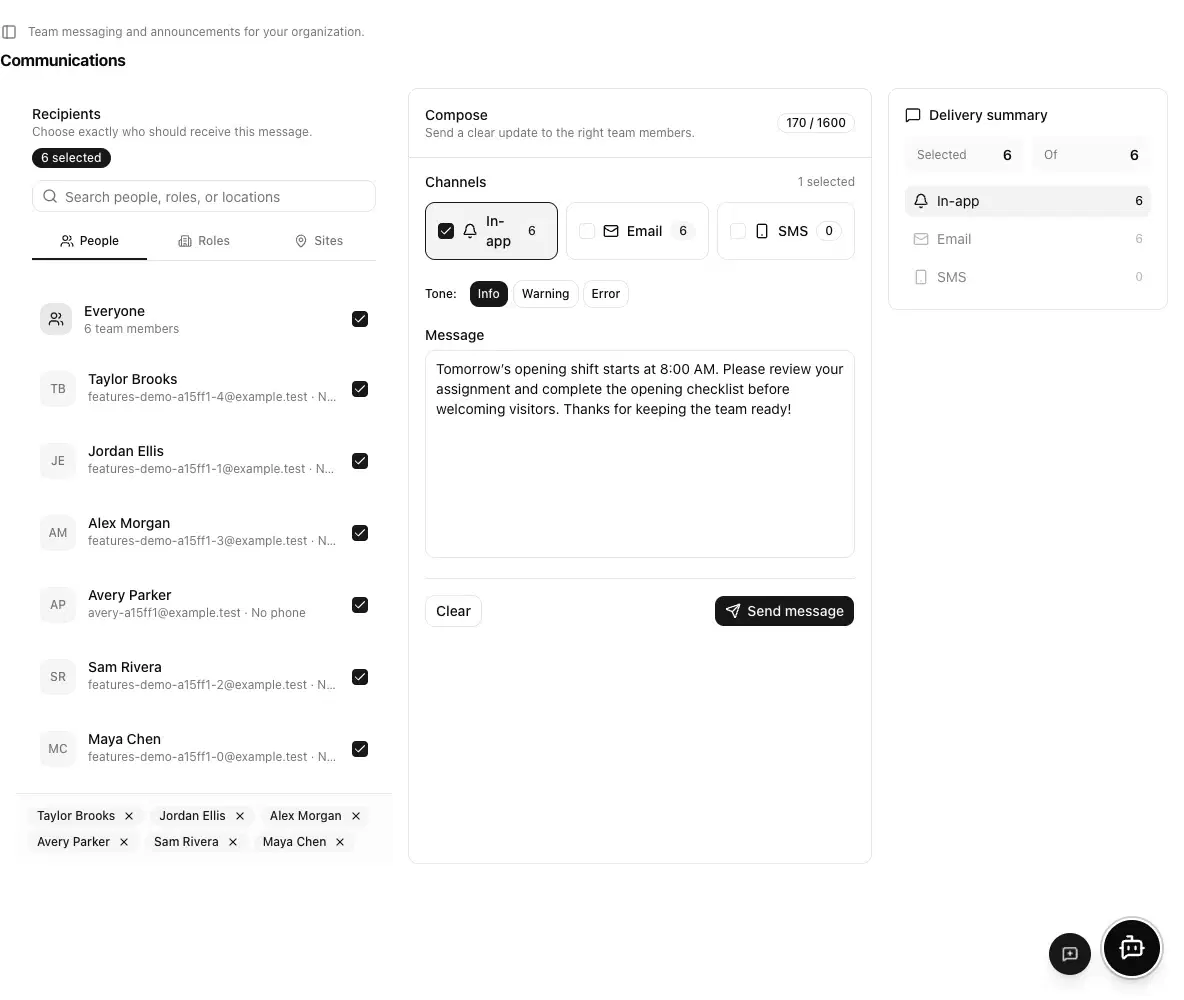Click the In-app row in Delivery summary
This screenshot has width=1184, height=1000.
pos(1027,201)
